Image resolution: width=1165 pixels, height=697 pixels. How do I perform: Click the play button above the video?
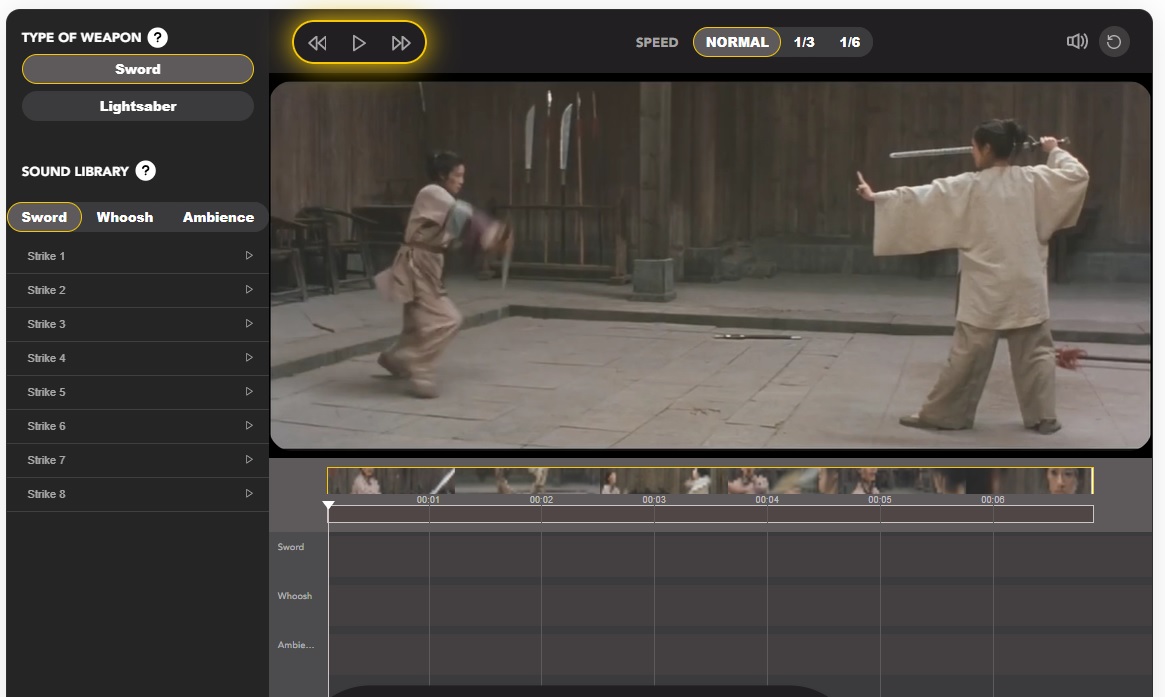(x=359, y=42)
